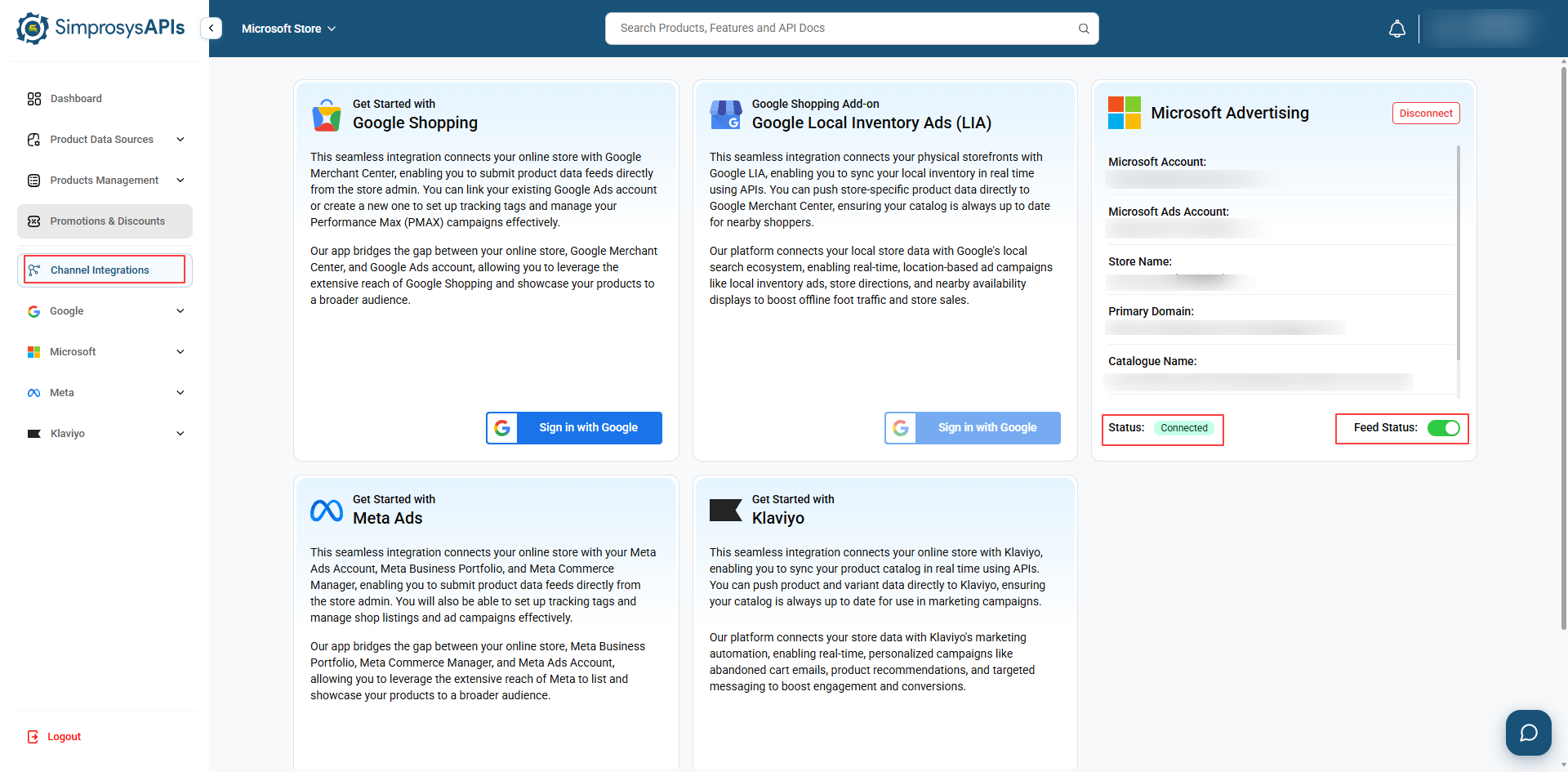
Task: Click the Microsoft logo in the sidebar
Action: tap(34, 352)
